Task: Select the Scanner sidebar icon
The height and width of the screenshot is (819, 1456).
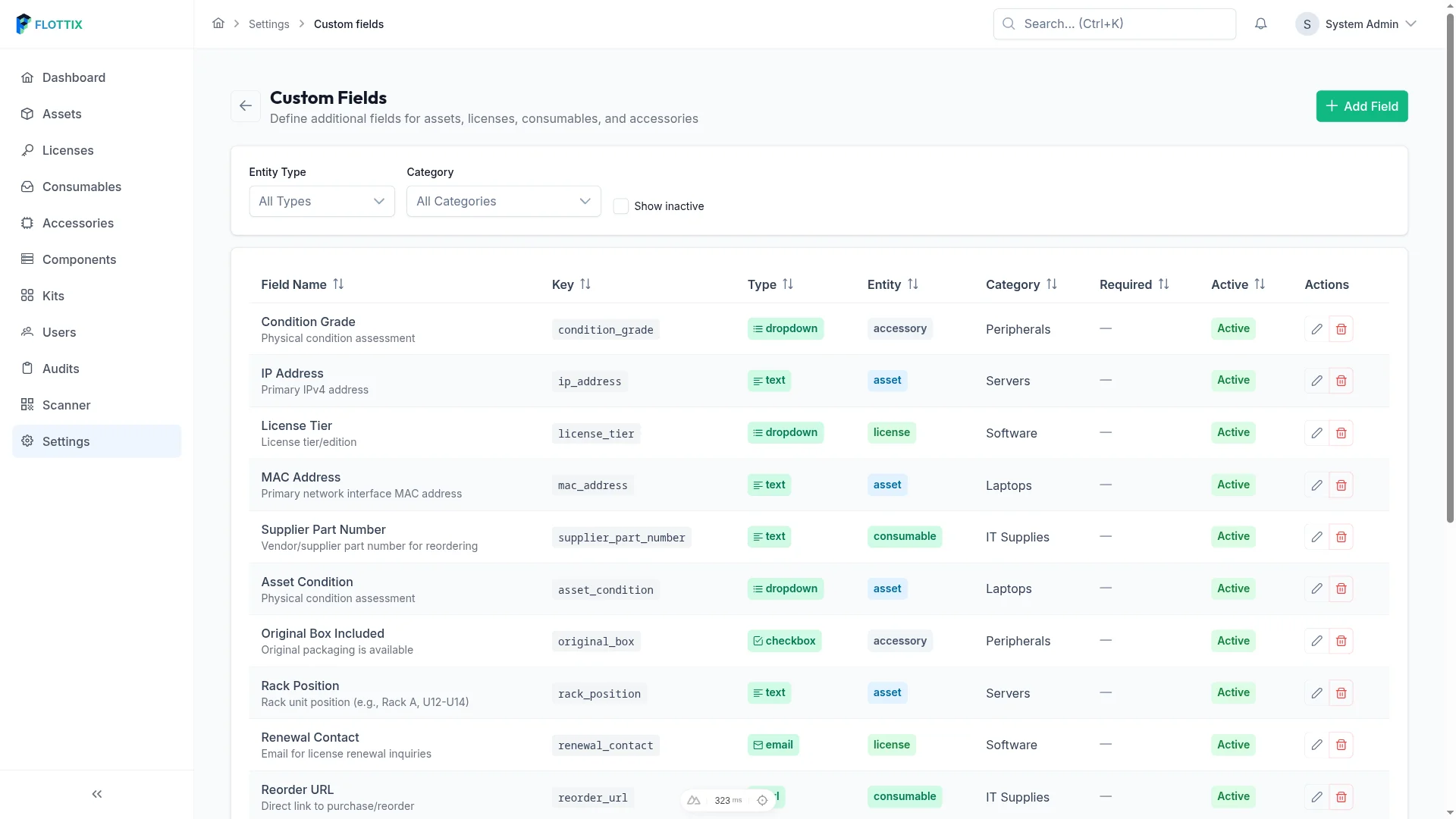Action: click(x=27, y=405)
